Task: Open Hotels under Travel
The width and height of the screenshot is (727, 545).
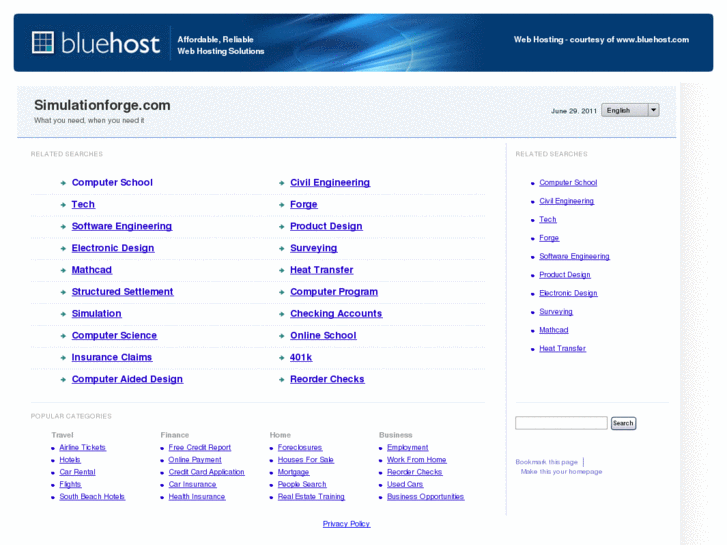Action: [x=70, y=460]
